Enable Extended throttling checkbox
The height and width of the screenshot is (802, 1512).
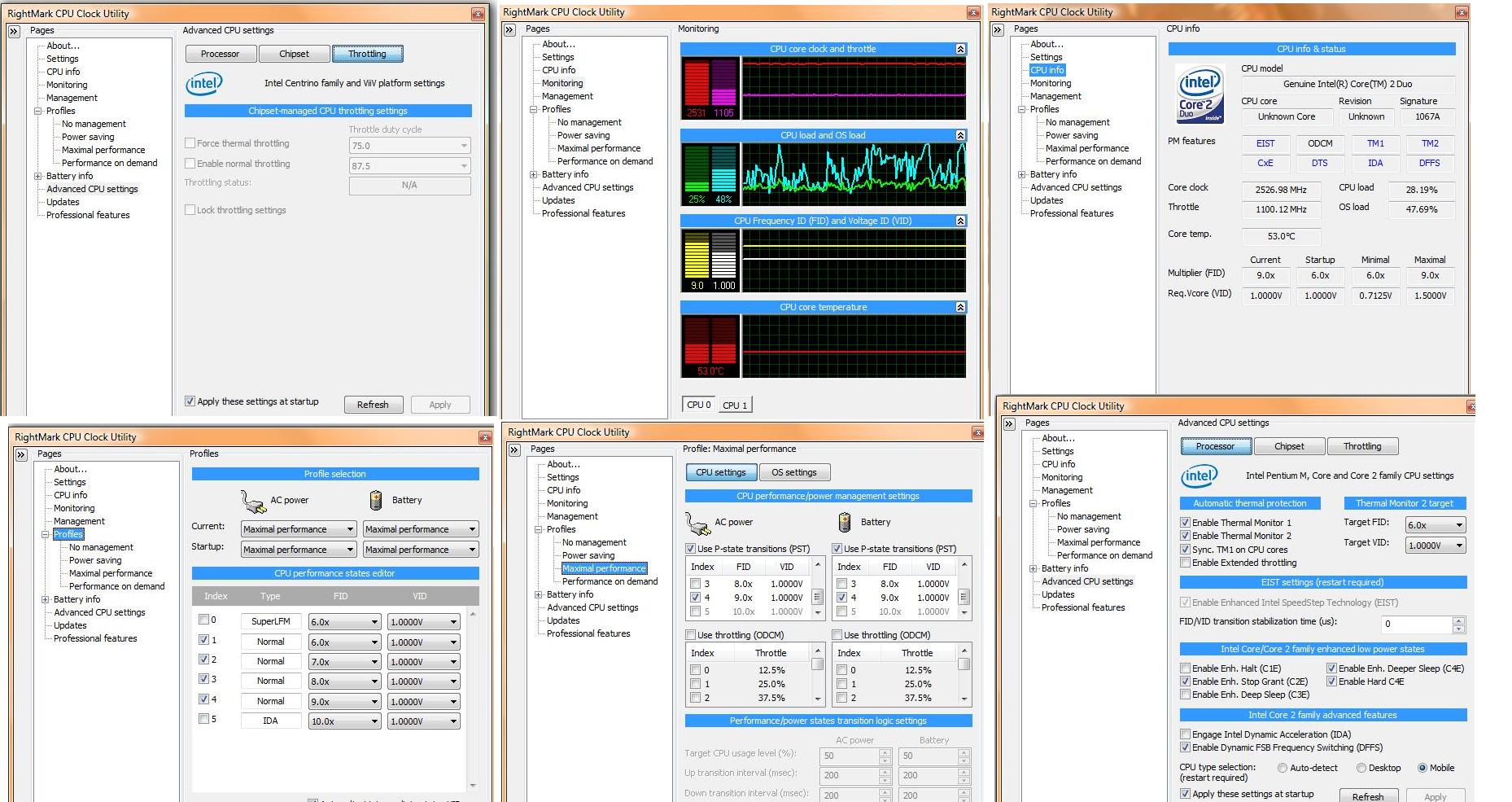tap(1186, 563)
